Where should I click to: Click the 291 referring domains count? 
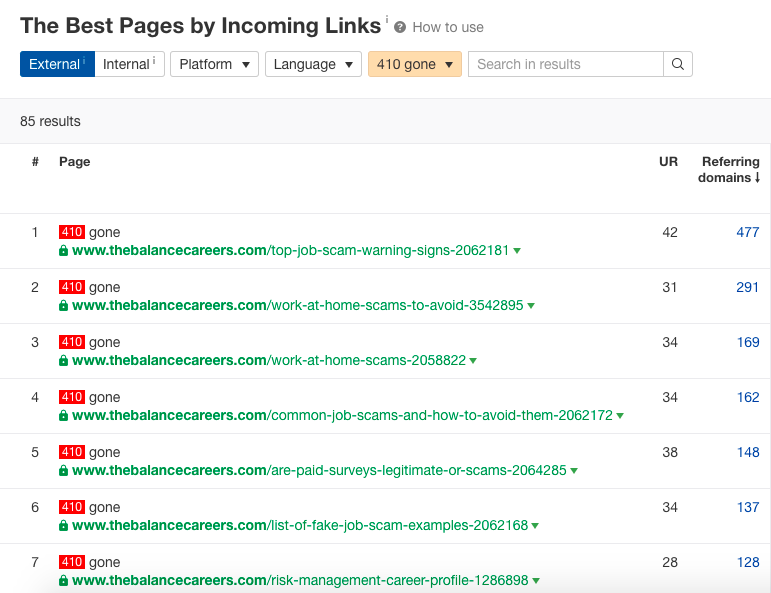(x=748, y=288)
